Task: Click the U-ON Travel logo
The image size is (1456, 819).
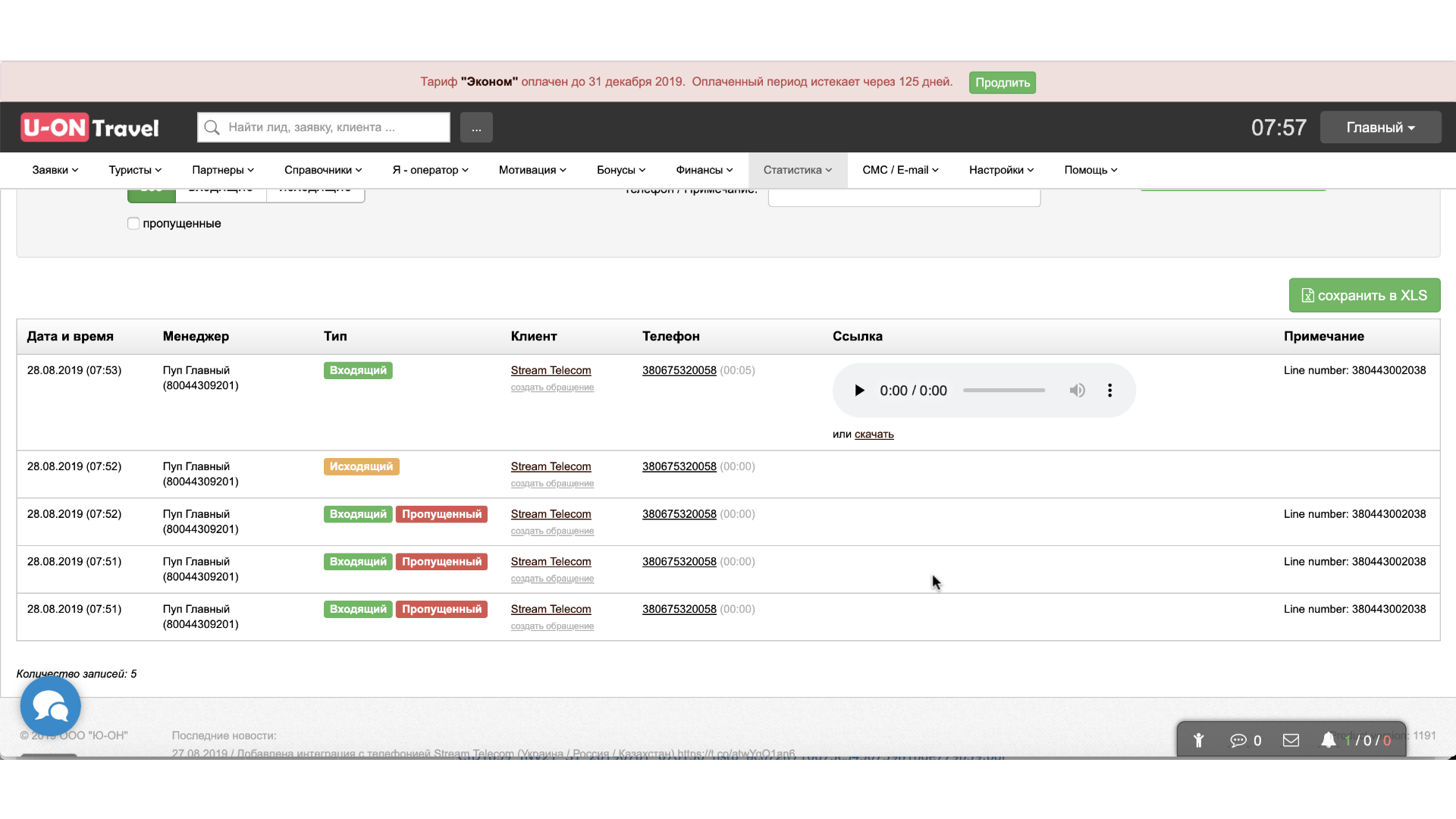Action: pyautogui.click(x=90, y=127)
